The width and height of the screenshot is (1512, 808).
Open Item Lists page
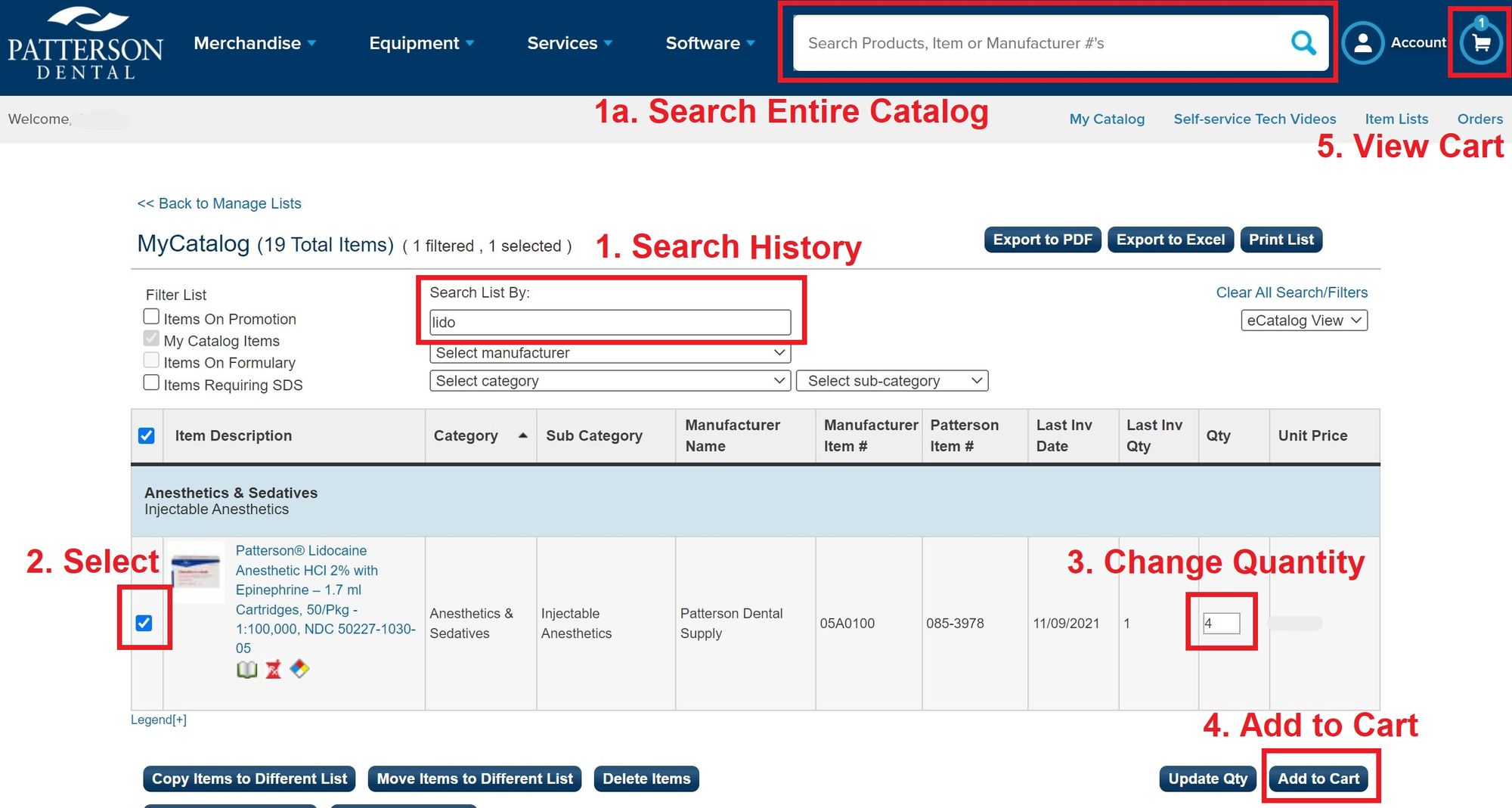pyautogui.click(x=1396, y=119)
